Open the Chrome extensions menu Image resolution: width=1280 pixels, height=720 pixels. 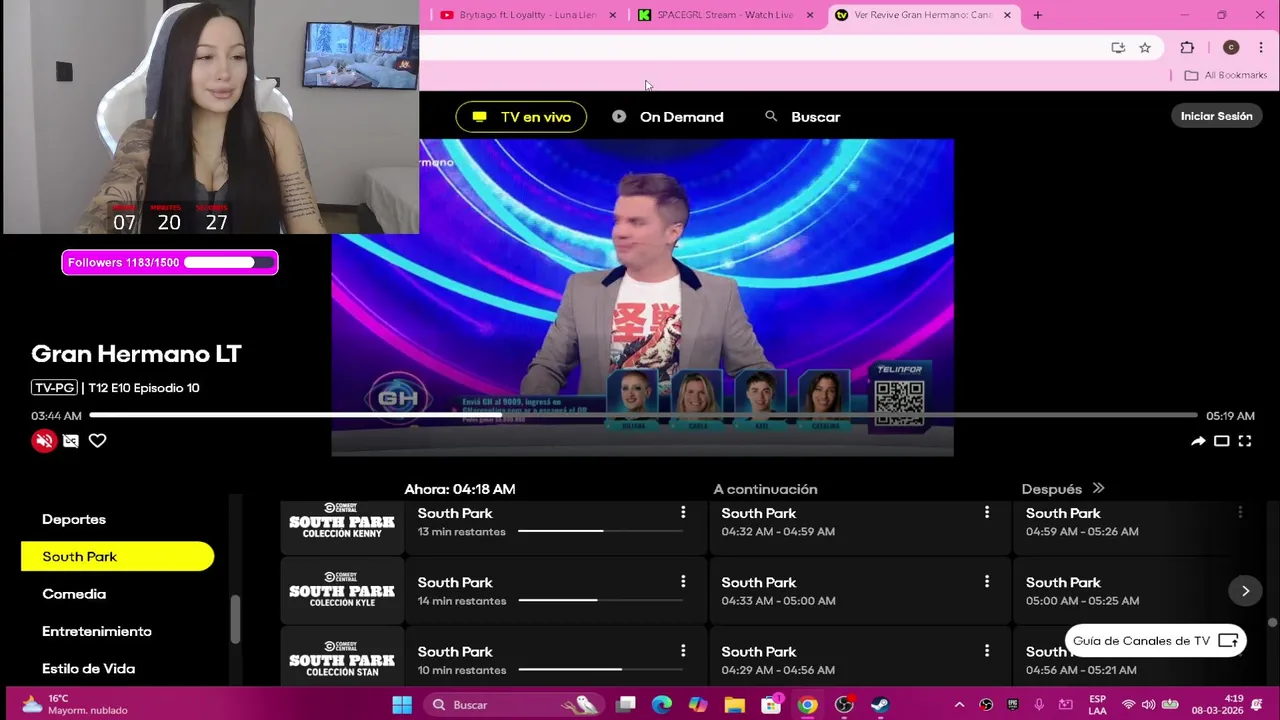tap(1187, 47)
